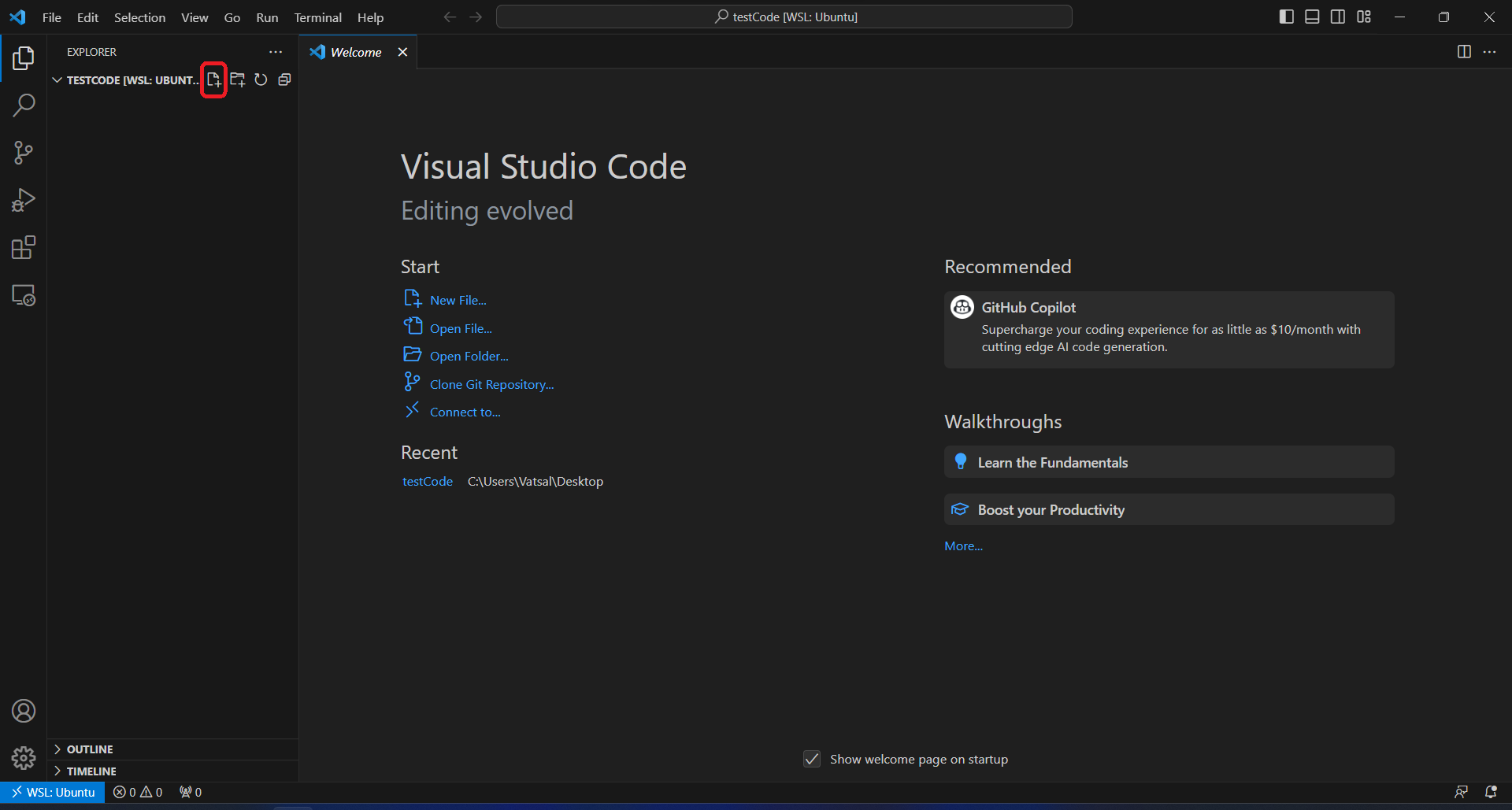
Task: Refresh the Explorer file tree
Action: click(x=261, y=80)
